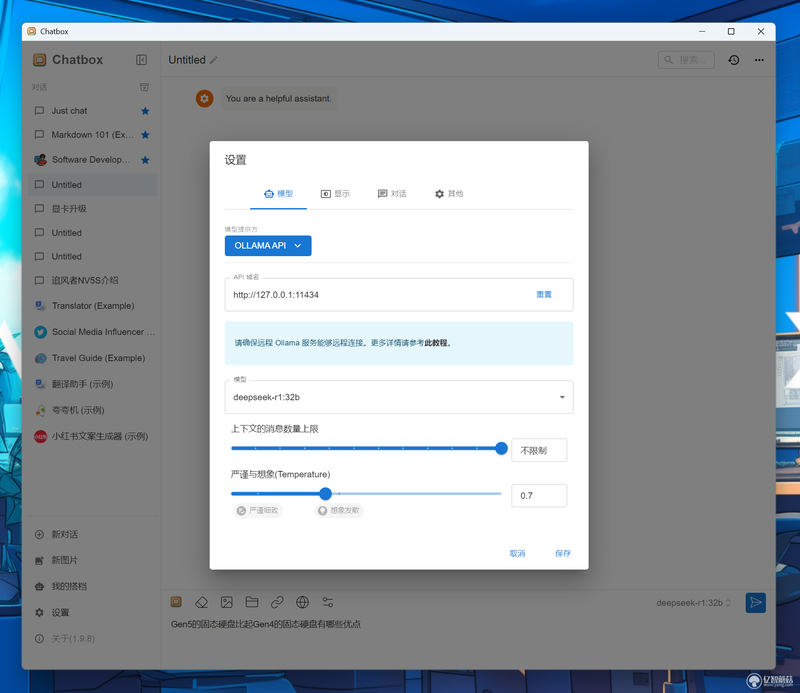Click the orange system prompt gear avatar

coord(204,98)
